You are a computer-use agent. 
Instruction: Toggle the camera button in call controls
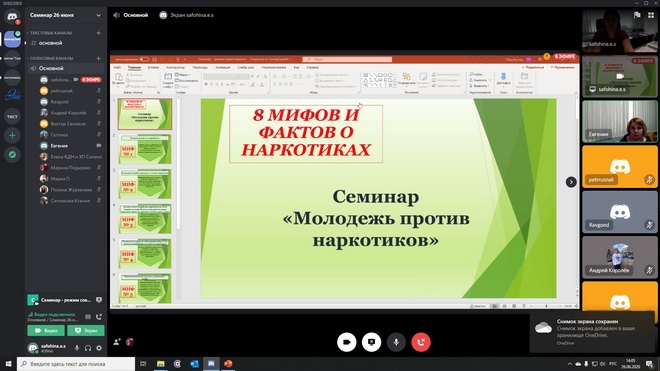click(346, 342)
